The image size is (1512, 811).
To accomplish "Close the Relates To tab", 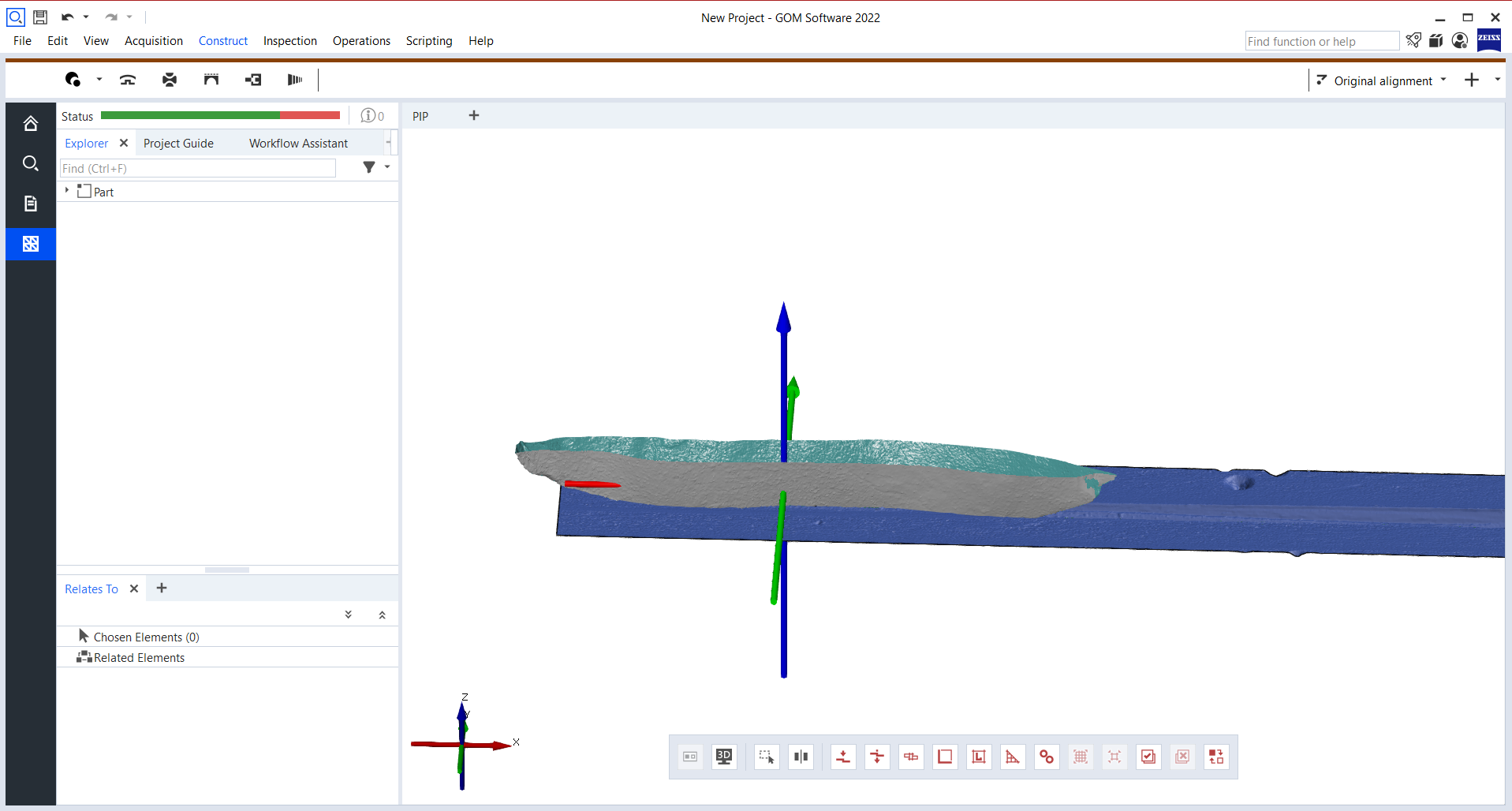I will 134,589.
